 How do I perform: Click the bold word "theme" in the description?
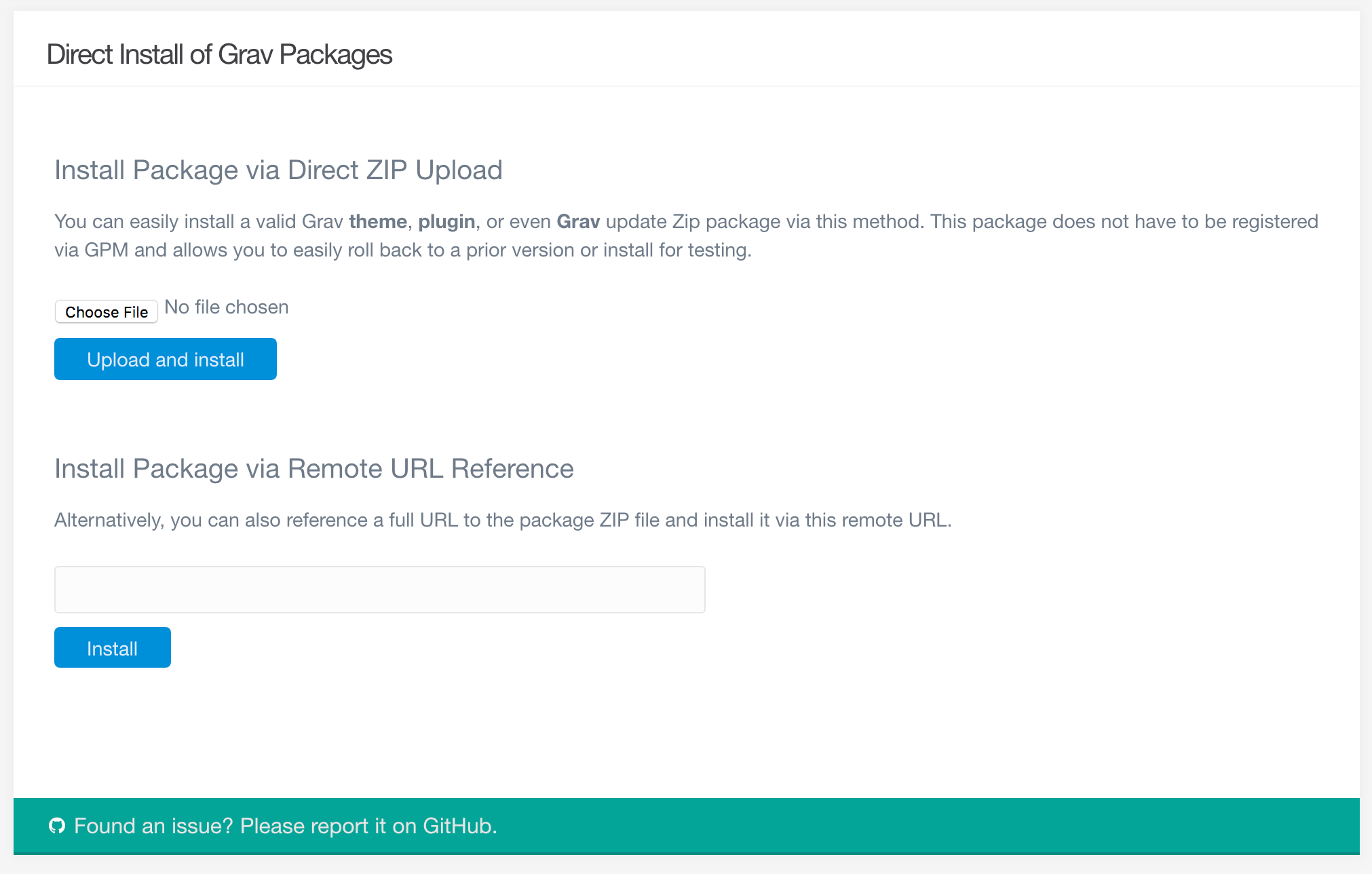point(378,222)
